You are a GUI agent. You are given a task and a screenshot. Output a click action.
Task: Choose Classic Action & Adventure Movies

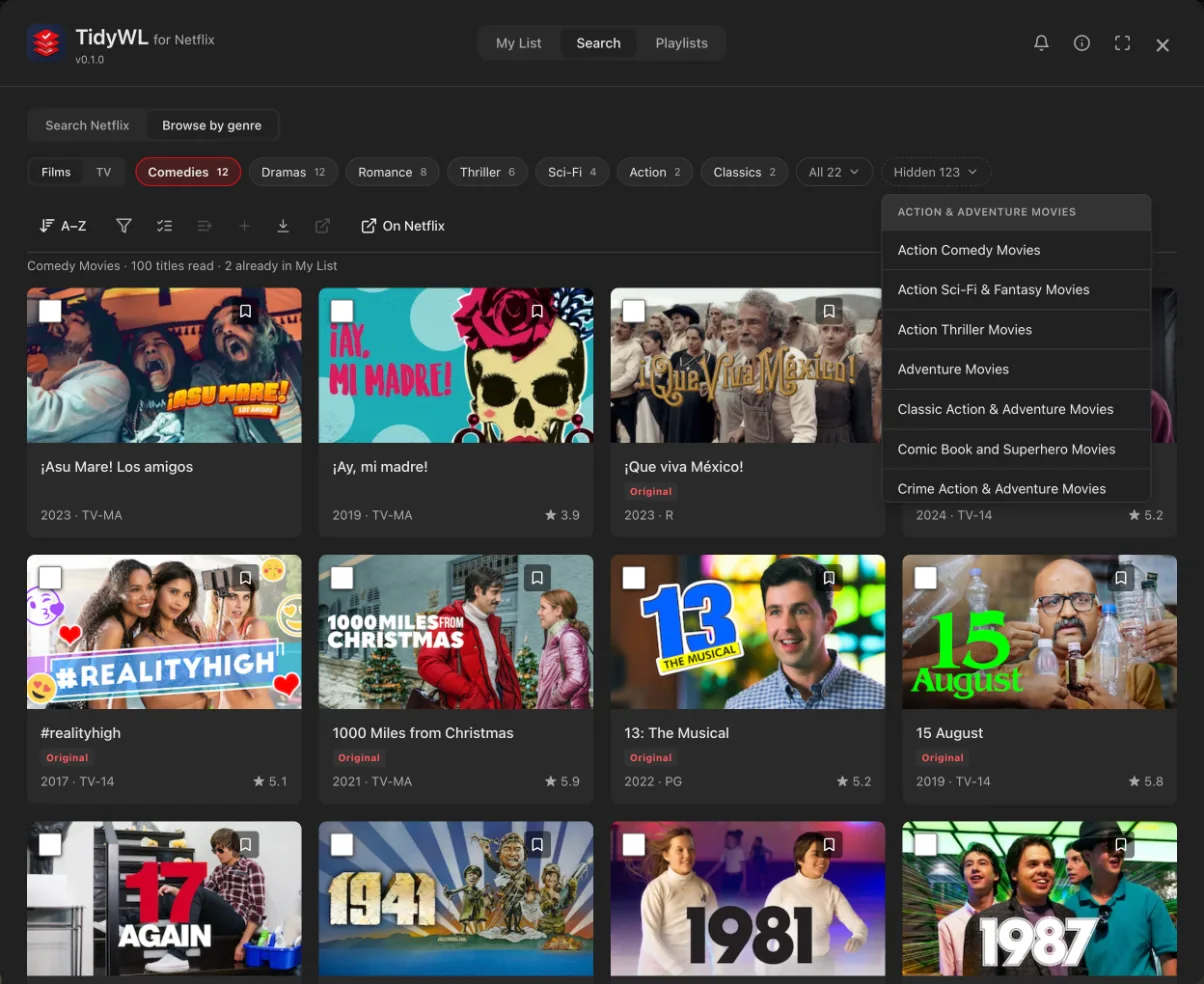[x=1016, y=409]
